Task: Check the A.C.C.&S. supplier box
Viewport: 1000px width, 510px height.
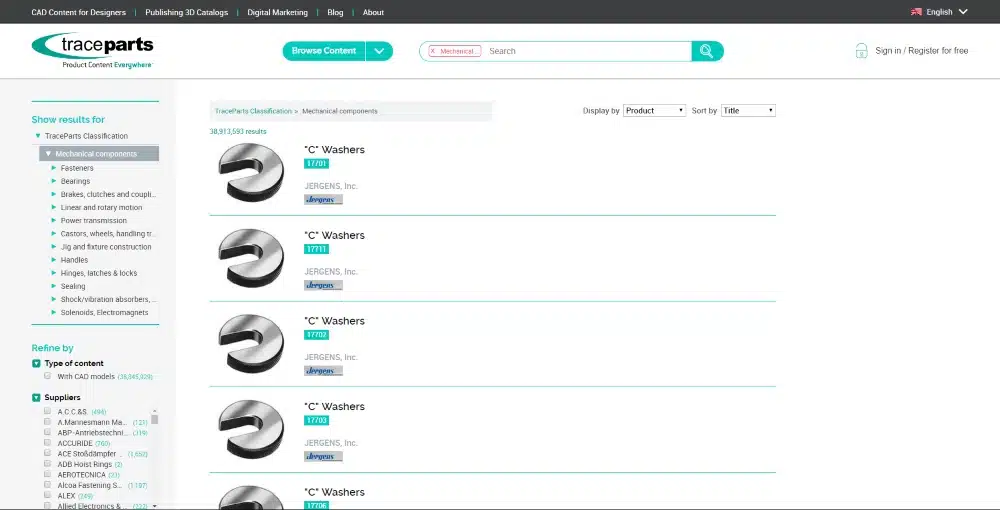Action: coord(47,411)
